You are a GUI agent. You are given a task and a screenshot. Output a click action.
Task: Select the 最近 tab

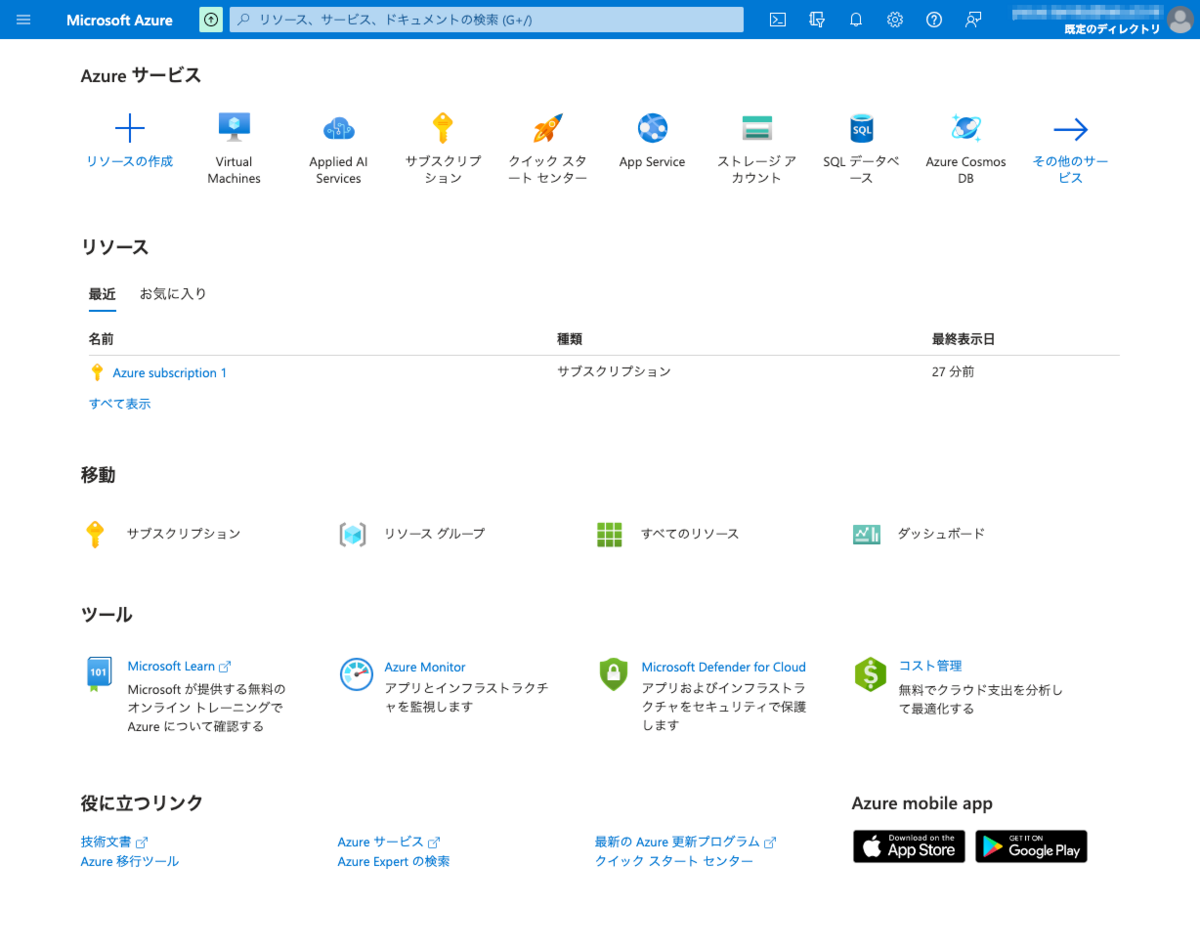(102, 294)
